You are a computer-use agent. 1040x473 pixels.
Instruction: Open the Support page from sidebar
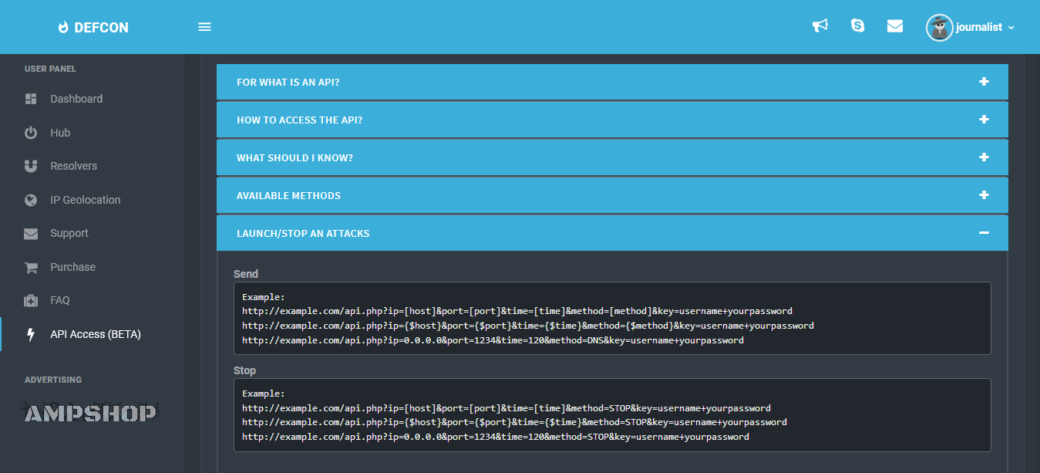[x=69, y=233]
